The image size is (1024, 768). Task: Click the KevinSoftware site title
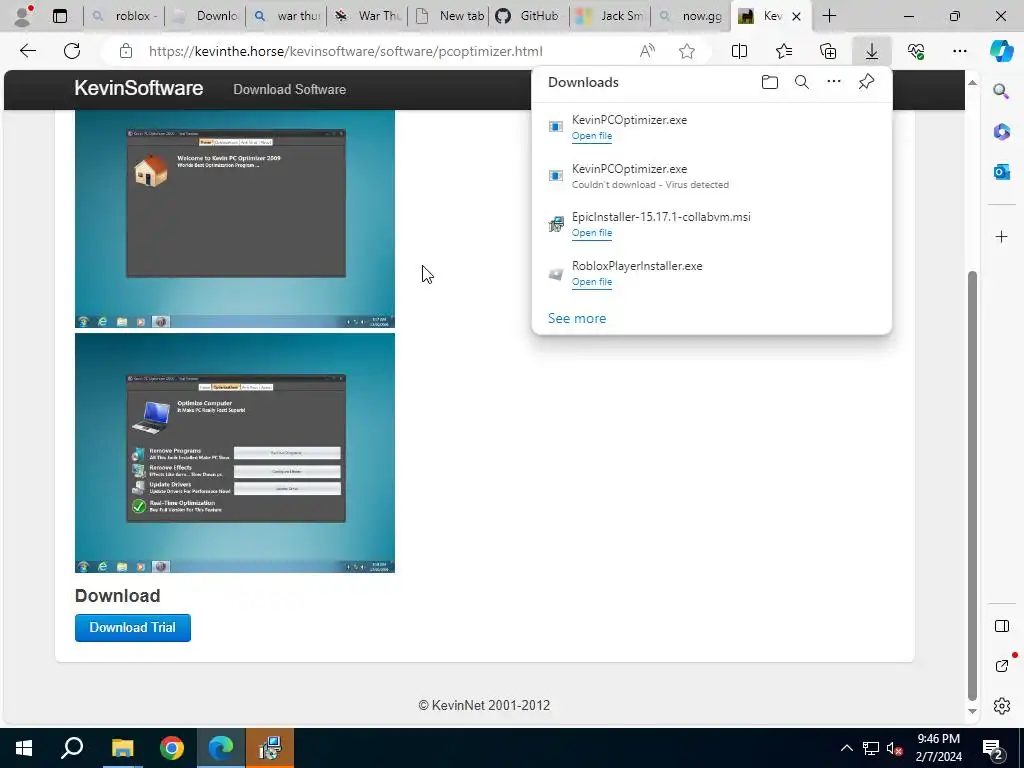138,88
